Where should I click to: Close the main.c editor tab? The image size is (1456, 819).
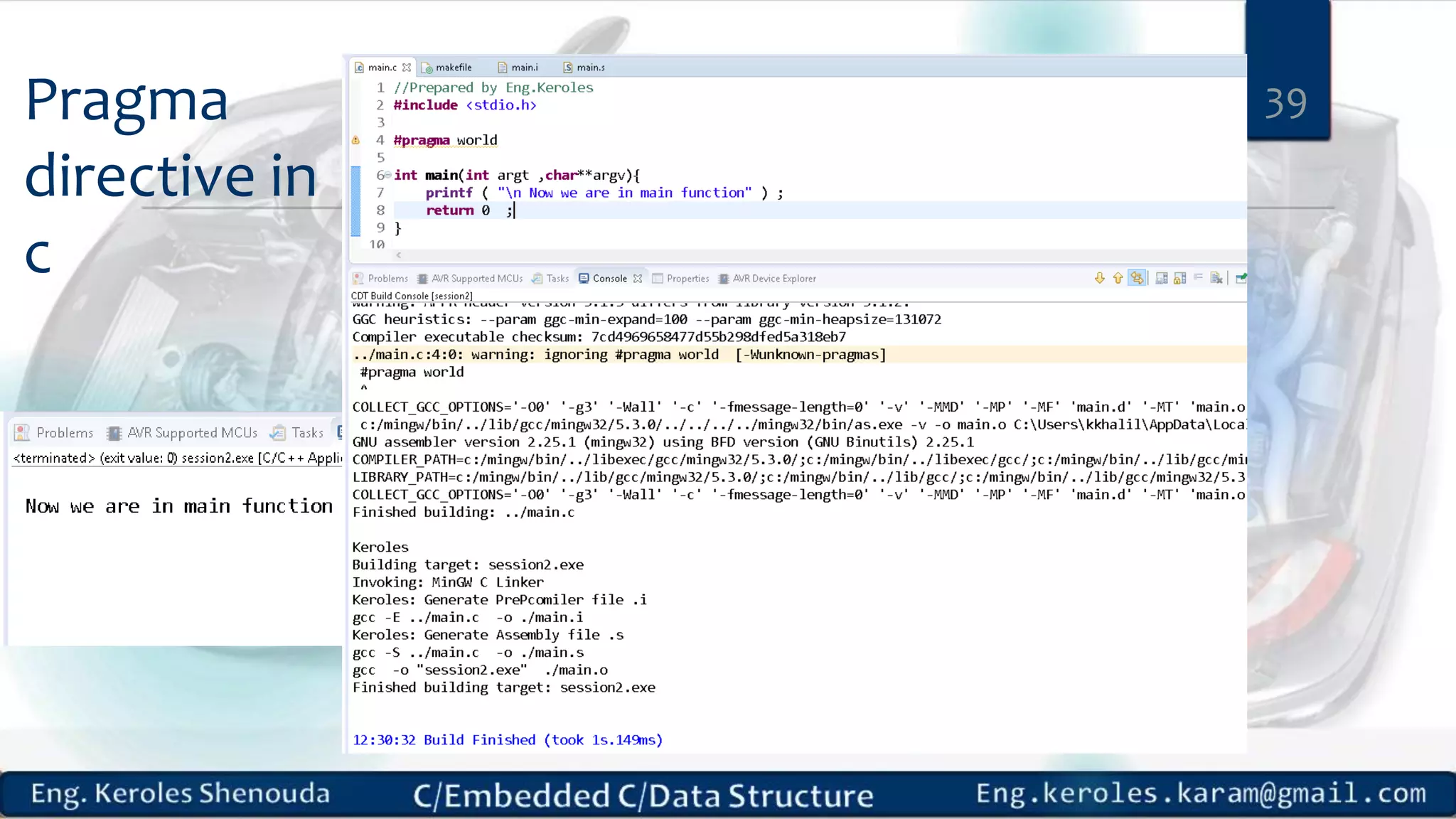407,68
